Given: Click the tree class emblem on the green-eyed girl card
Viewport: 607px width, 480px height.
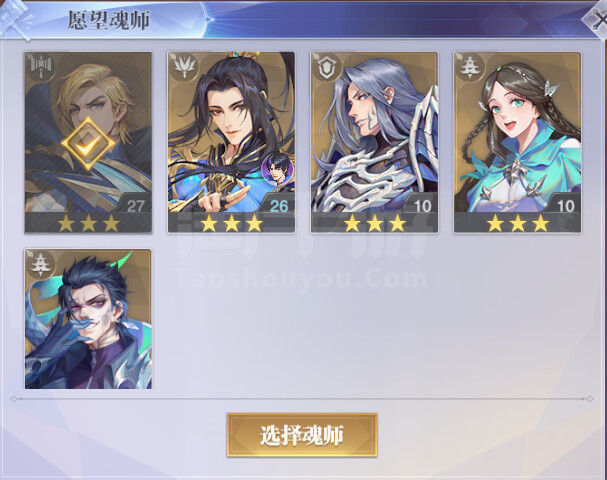Looking at the screenshot, I should pos(468,67).
